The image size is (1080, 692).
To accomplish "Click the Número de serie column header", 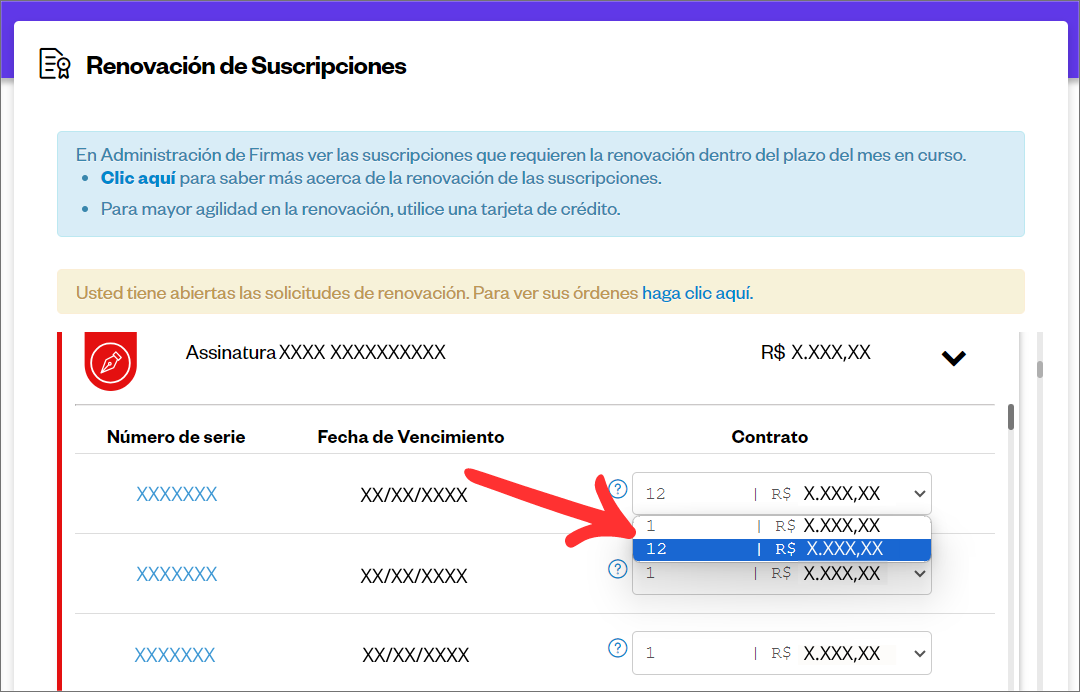I will point(176,437).
